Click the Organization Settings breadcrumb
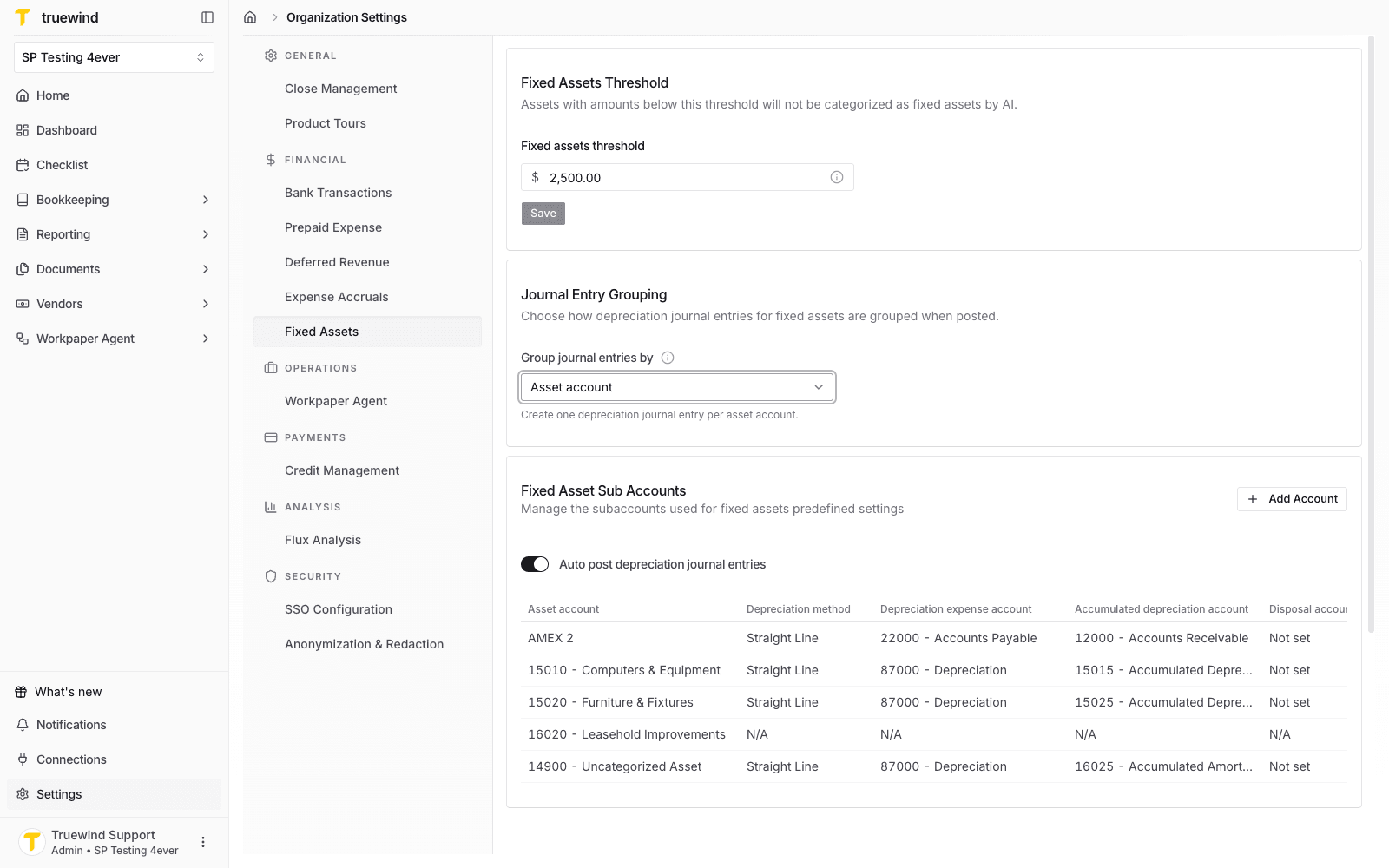1389x868 pixels. tap(346, 17)
